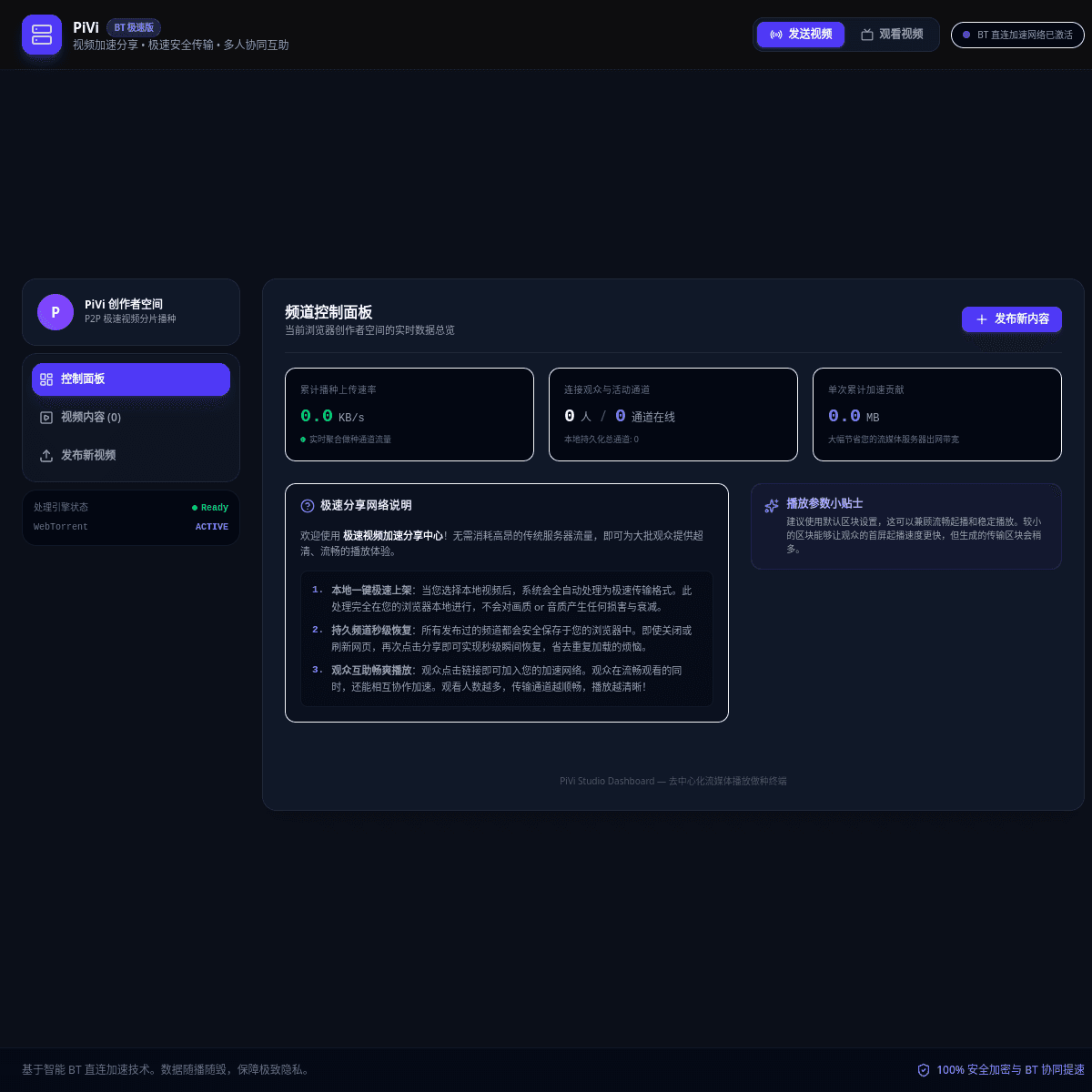This screenshot has height=1092, width=1092.
Task: Click the 频道控制面板 heading
Action: (x=329, y=312)
